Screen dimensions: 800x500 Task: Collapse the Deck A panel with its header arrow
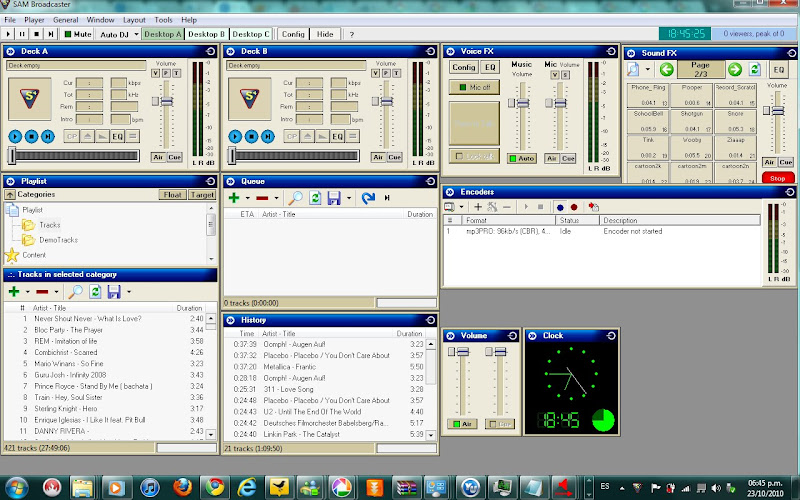click(10, 51)
